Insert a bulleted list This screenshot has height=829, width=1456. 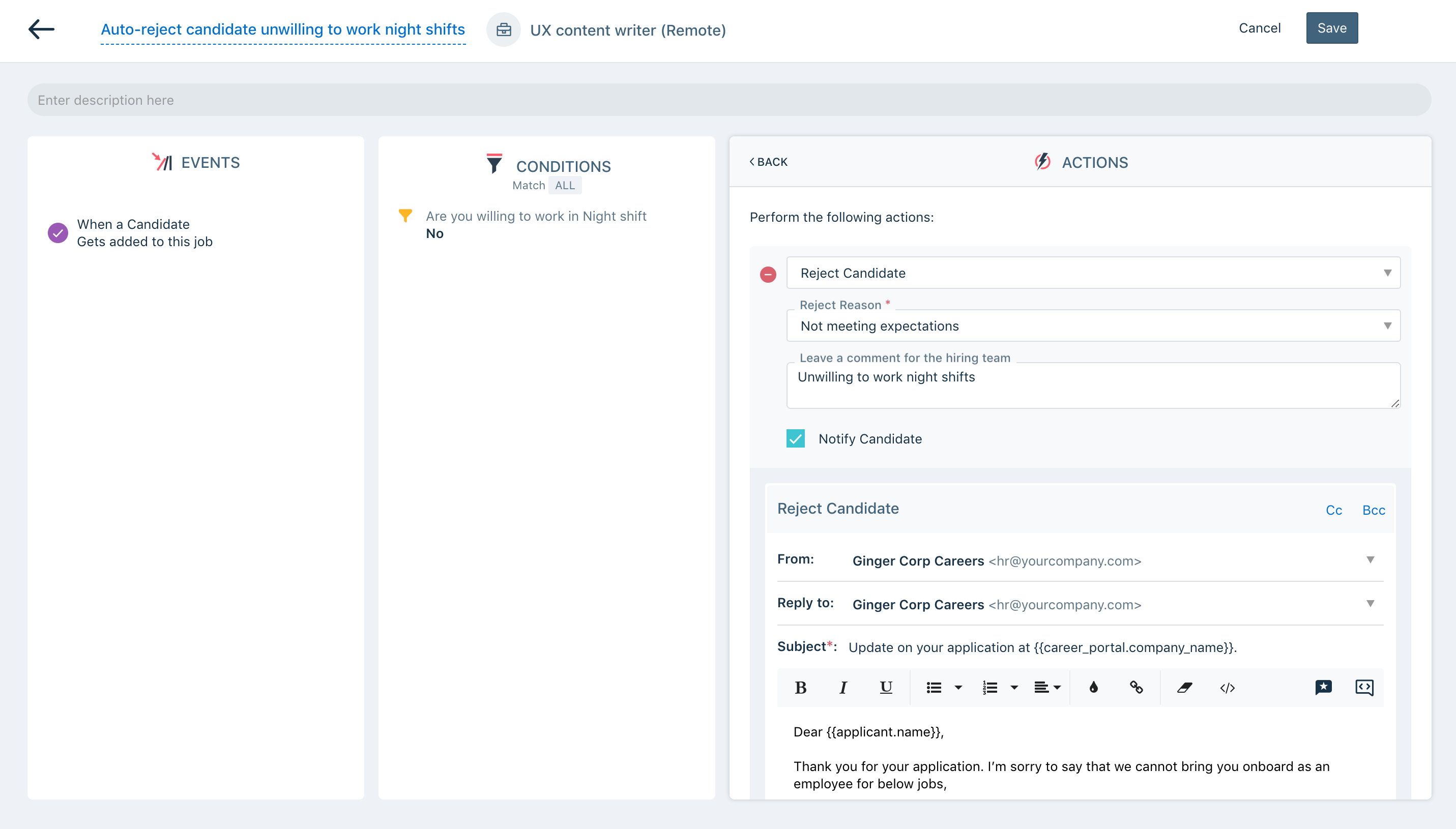point(935,688)
